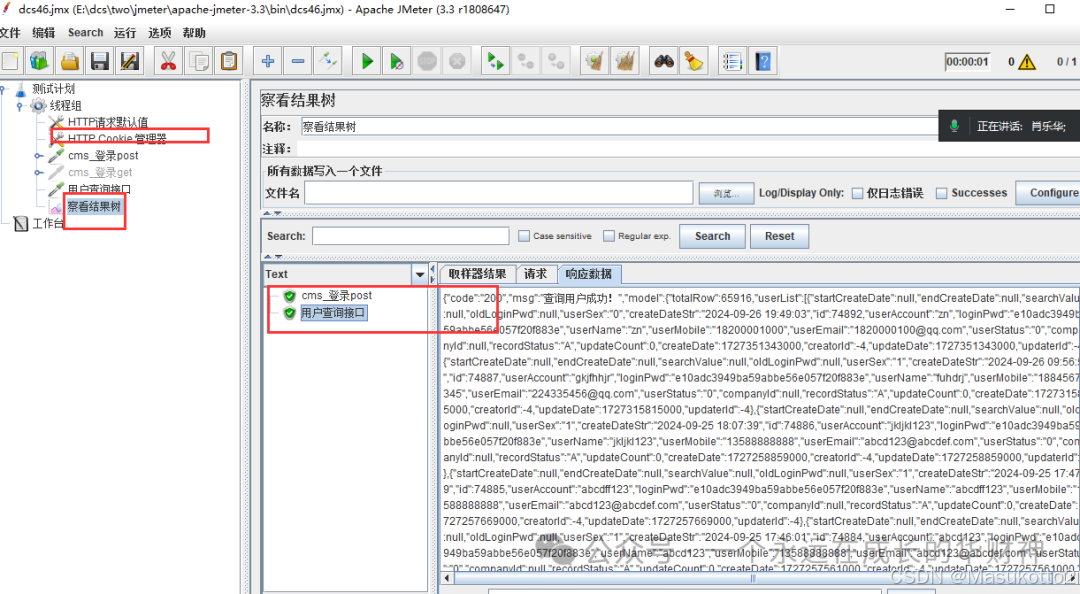The image size is (1080, 594).
Task: Click the Open file folder icon
Action: pos(70,61)
